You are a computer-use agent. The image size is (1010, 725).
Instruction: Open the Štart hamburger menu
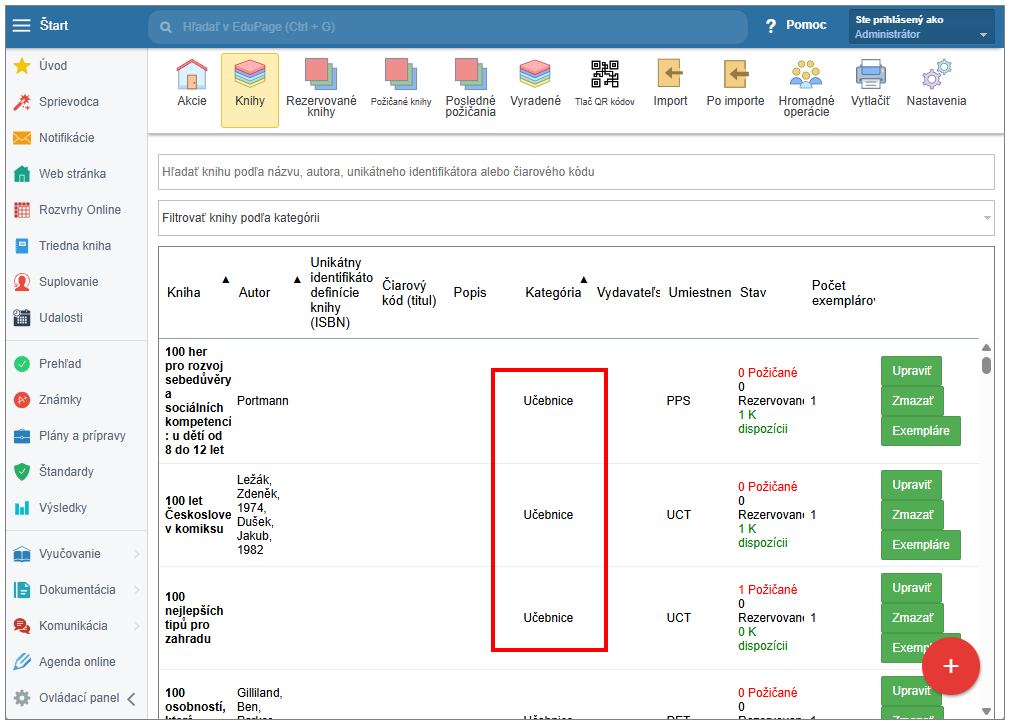[21, 25]
